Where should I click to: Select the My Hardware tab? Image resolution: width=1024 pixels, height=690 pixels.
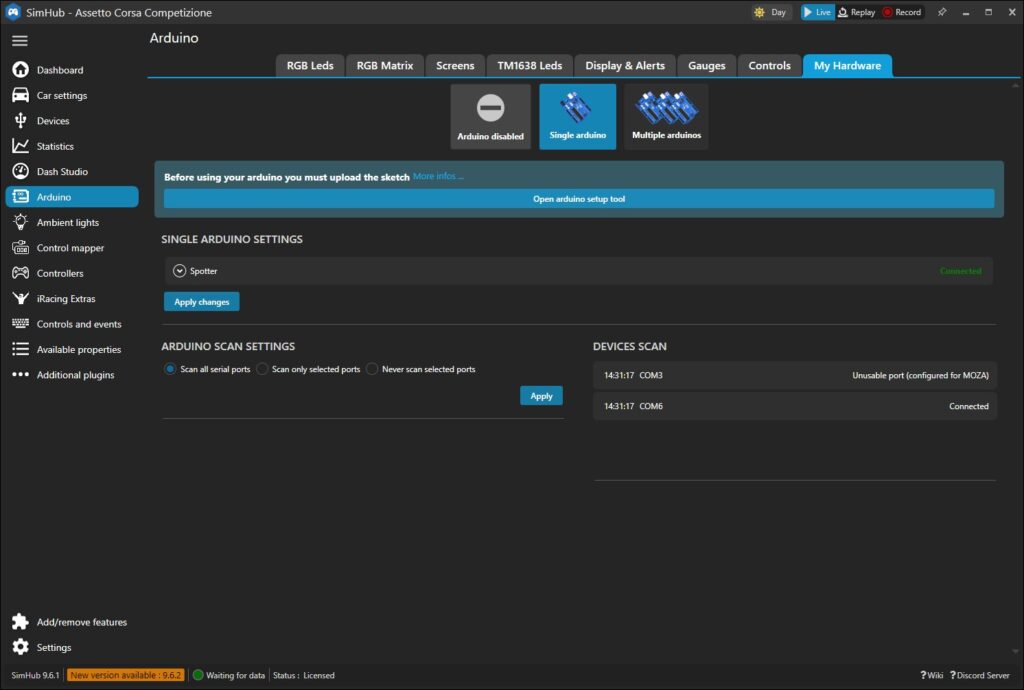tap(847, 65)
